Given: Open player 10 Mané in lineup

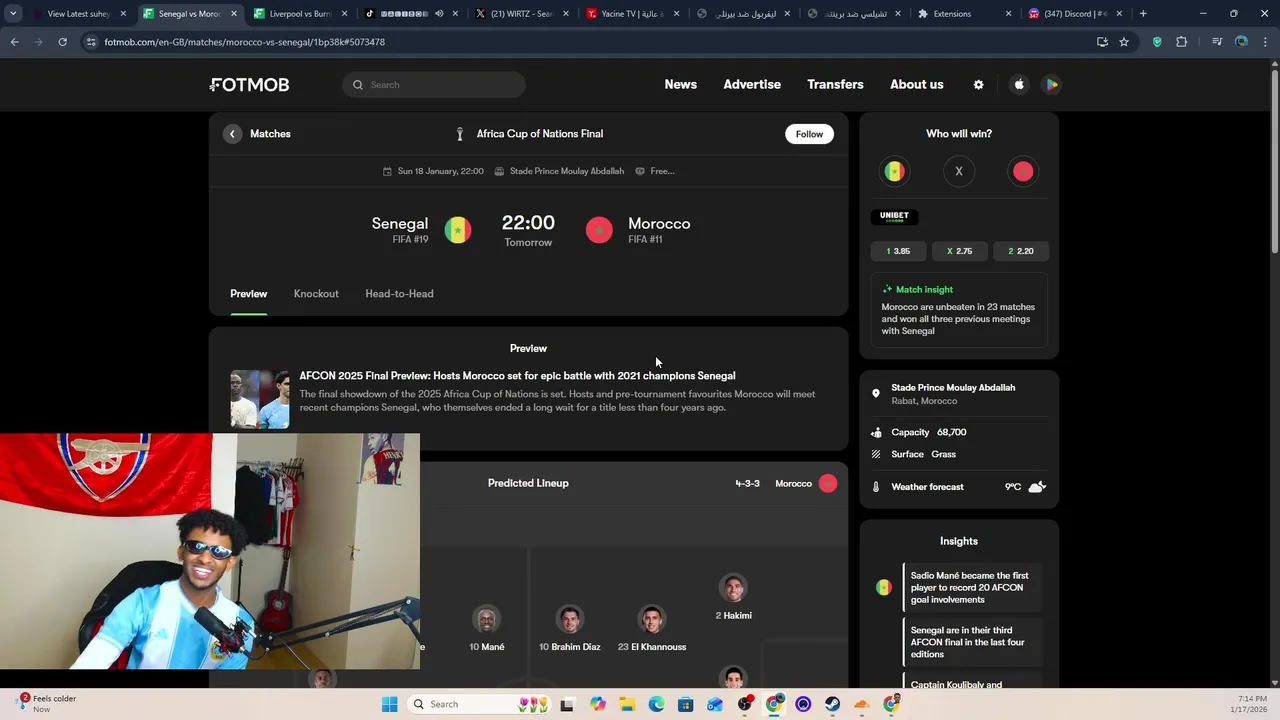Looking at the screenshot, I should (x=487, y=629).
